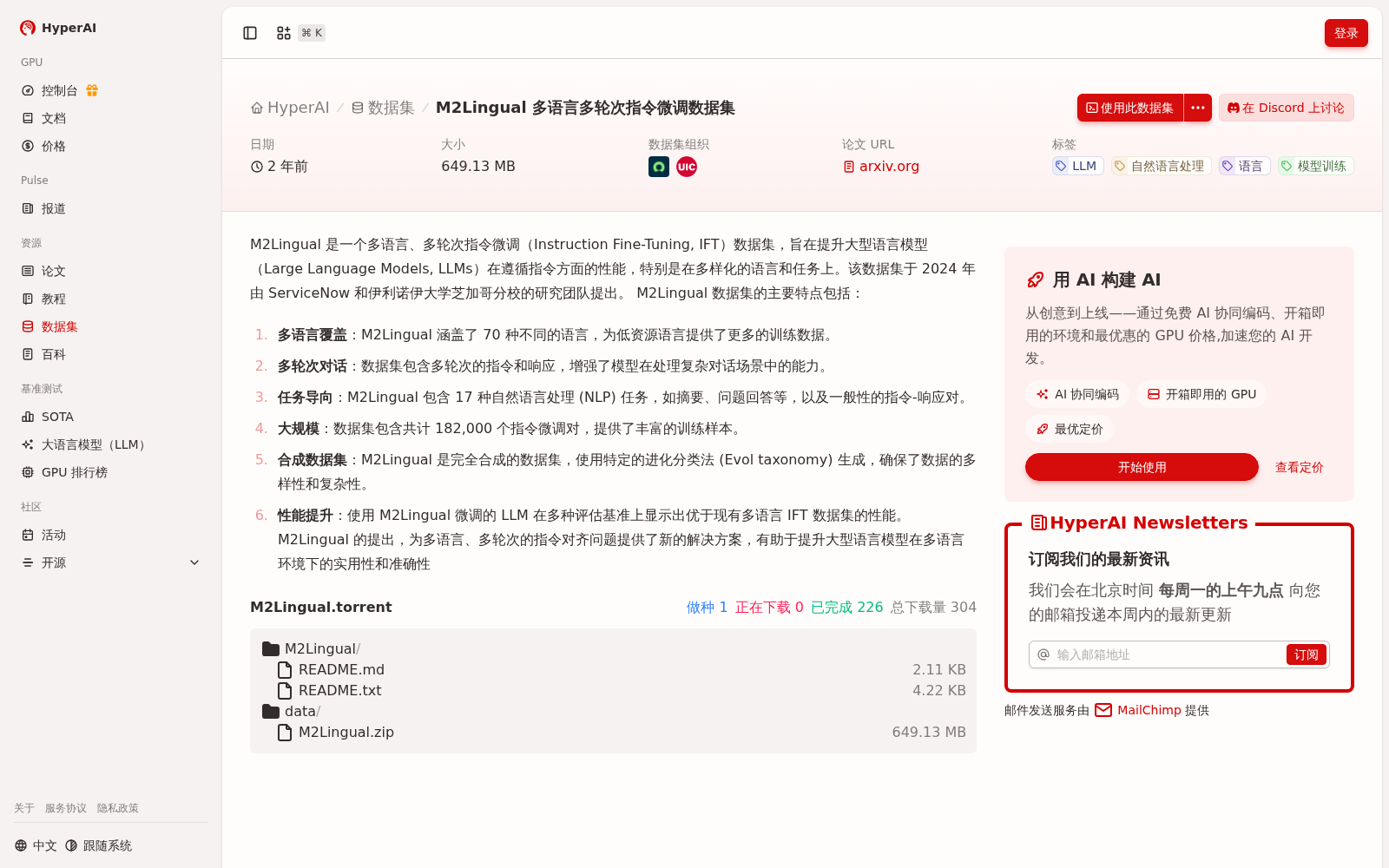Change theme via 跟随系统 selector
The width and height of the screenshot is (1389, 868).
click(x=99, y=845)
